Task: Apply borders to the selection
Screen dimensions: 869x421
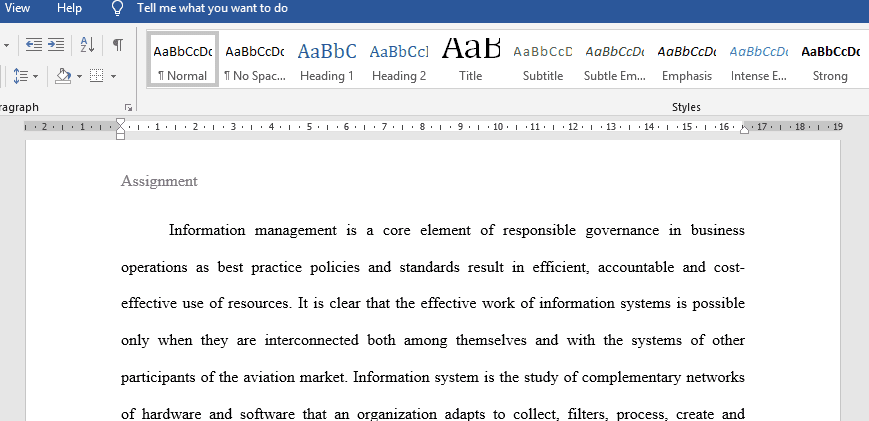Action: pyautogui.click(x=97, y=76)
